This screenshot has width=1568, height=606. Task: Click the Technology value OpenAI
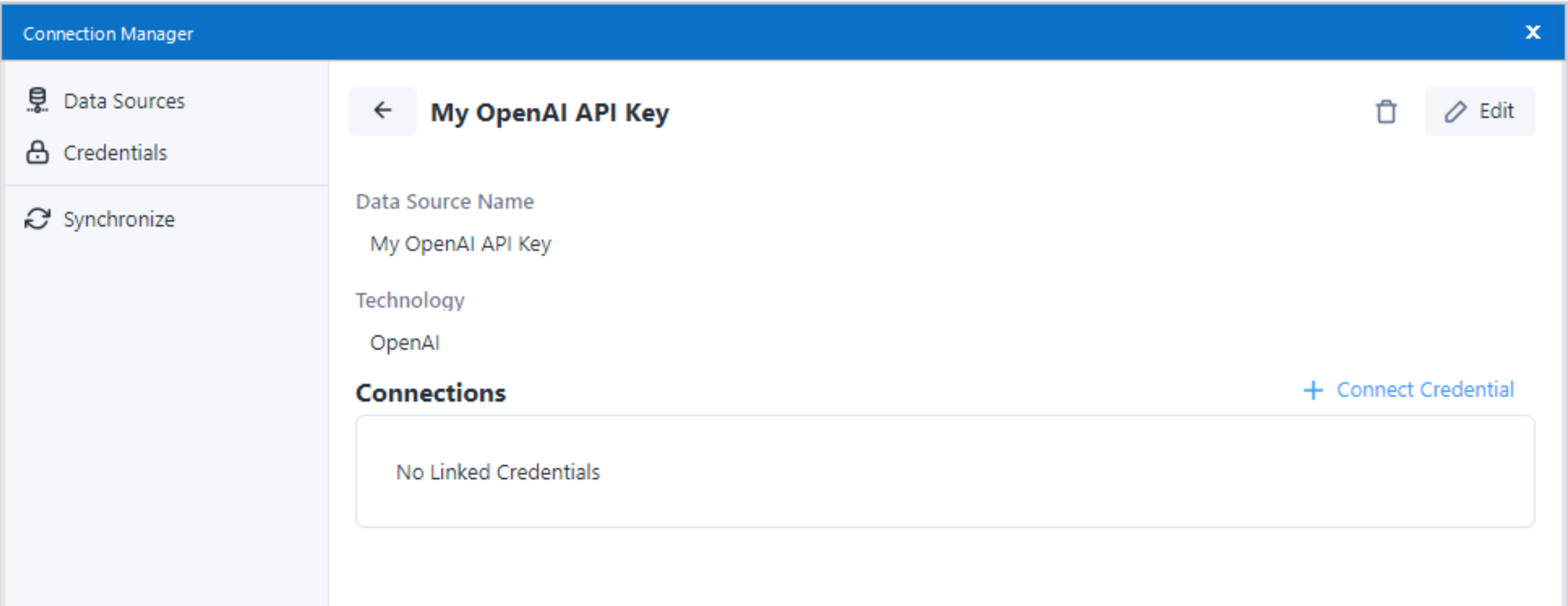405,342
